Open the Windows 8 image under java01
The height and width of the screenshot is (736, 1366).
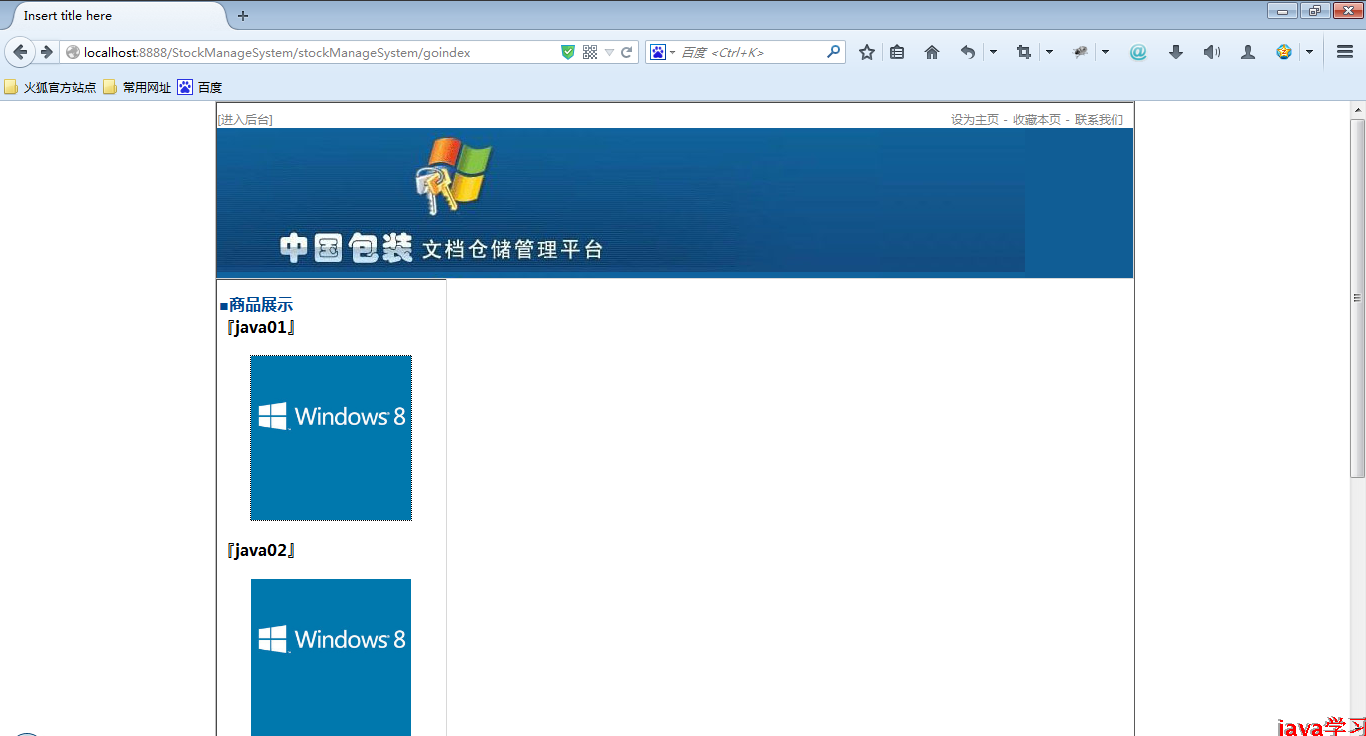pyautogui.click(x=331, y=438)
